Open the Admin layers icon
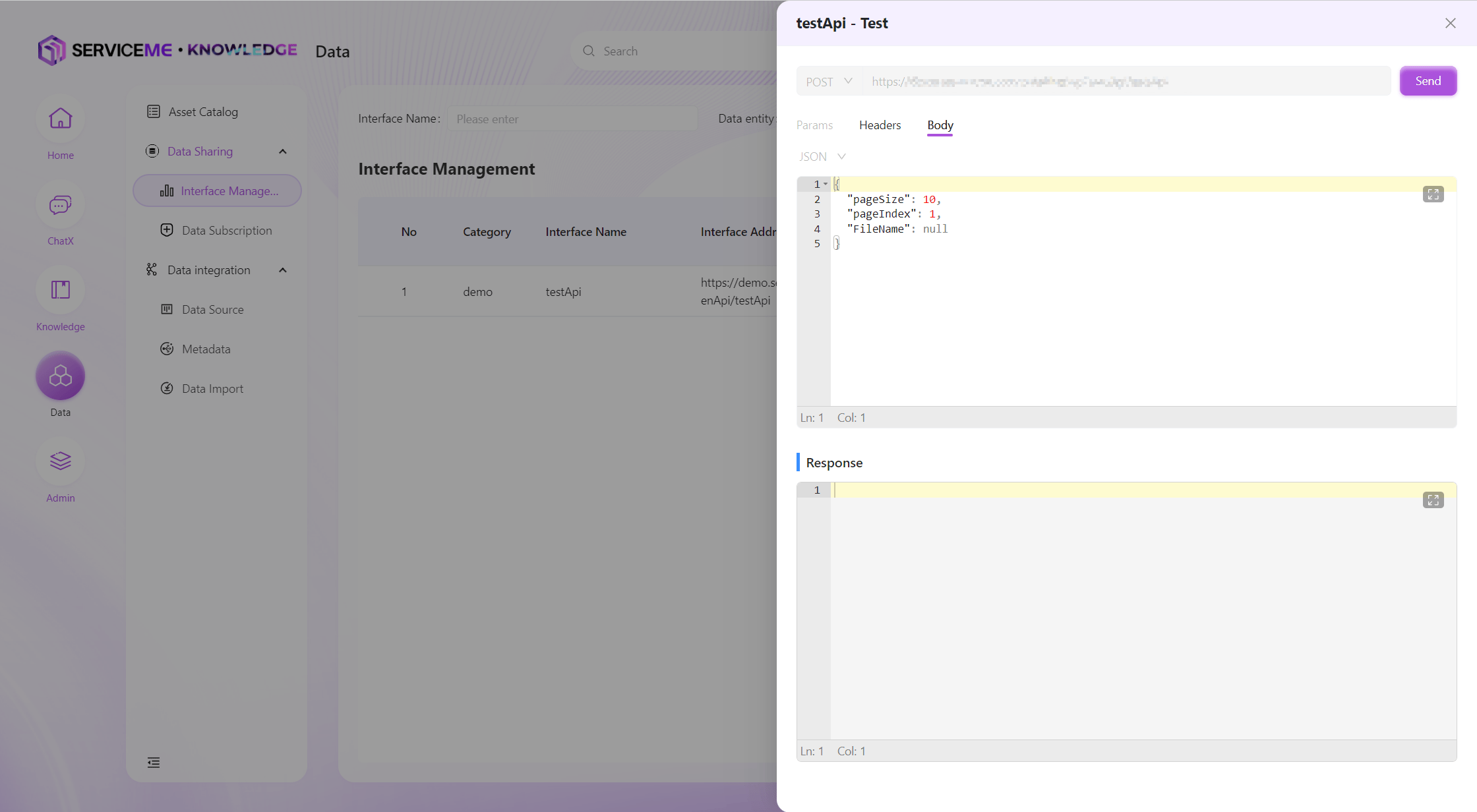Image resolution: width=1477 pixels, height=812 pixels. click(x=60, y=461)
